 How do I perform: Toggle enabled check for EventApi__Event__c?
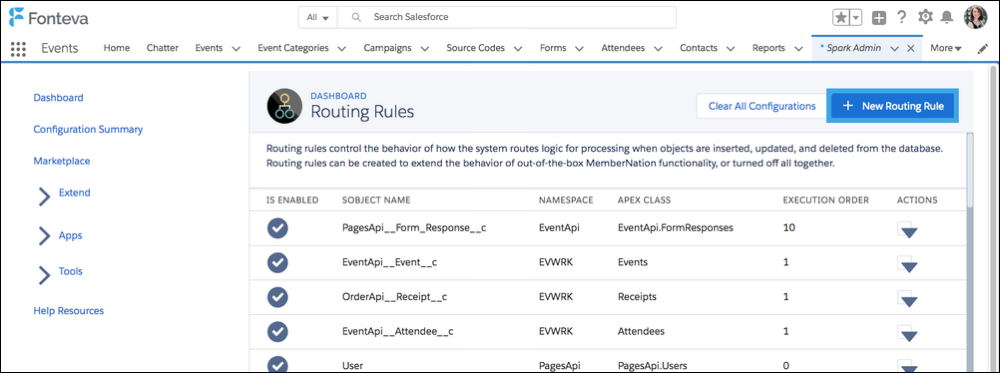point(277,262)
